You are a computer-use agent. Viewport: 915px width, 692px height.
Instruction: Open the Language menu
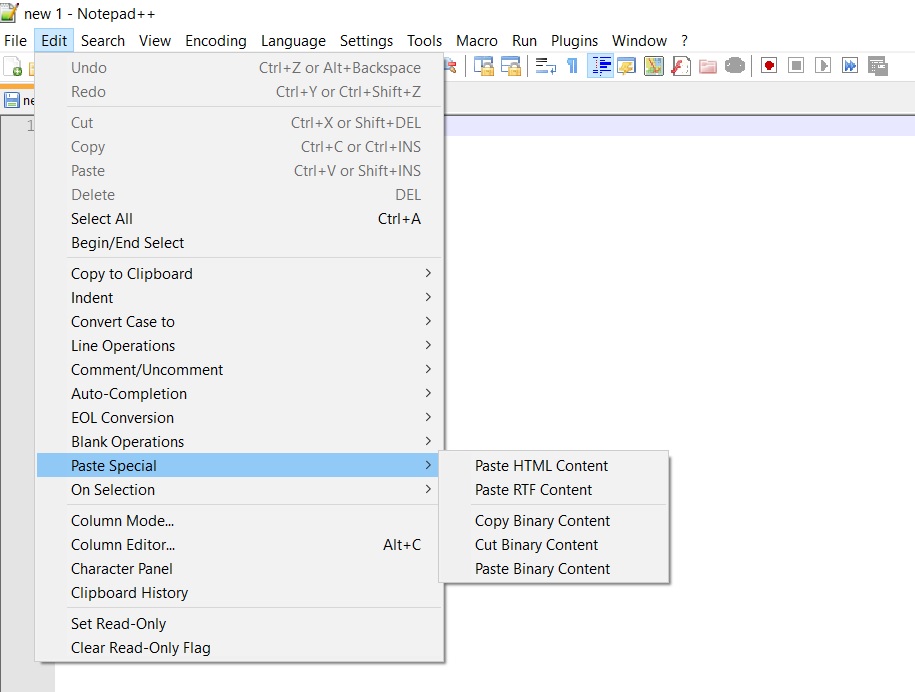click(x=293, y=41)
